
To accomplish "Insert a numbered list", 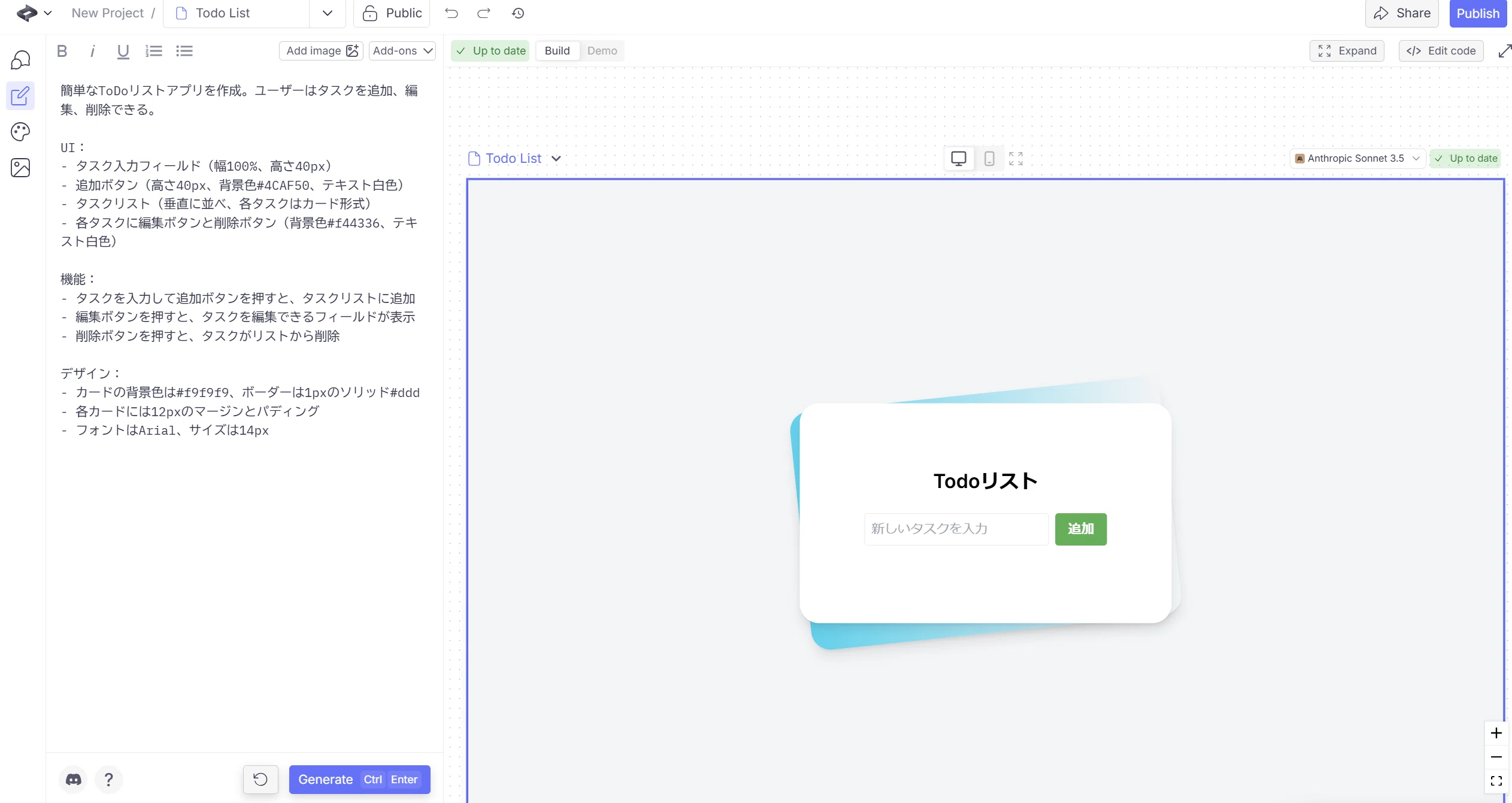I will point(154,51).
